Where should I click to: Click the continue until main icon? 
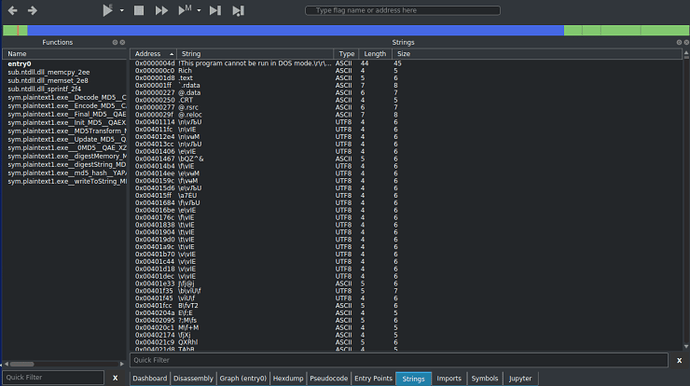coord(185,10)
